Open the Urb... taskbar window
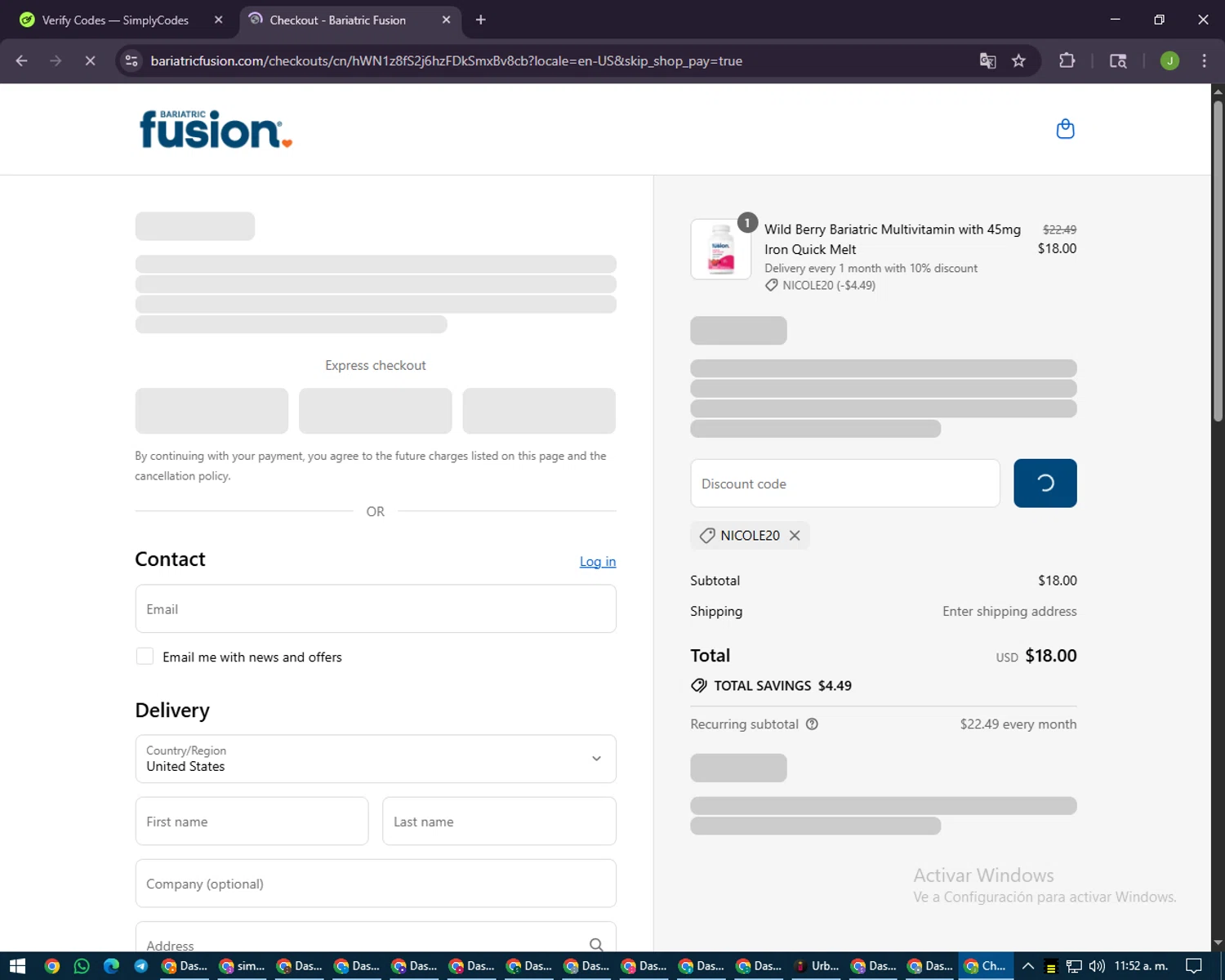This screenshot has height=980, width=1225. click(817, 966)
